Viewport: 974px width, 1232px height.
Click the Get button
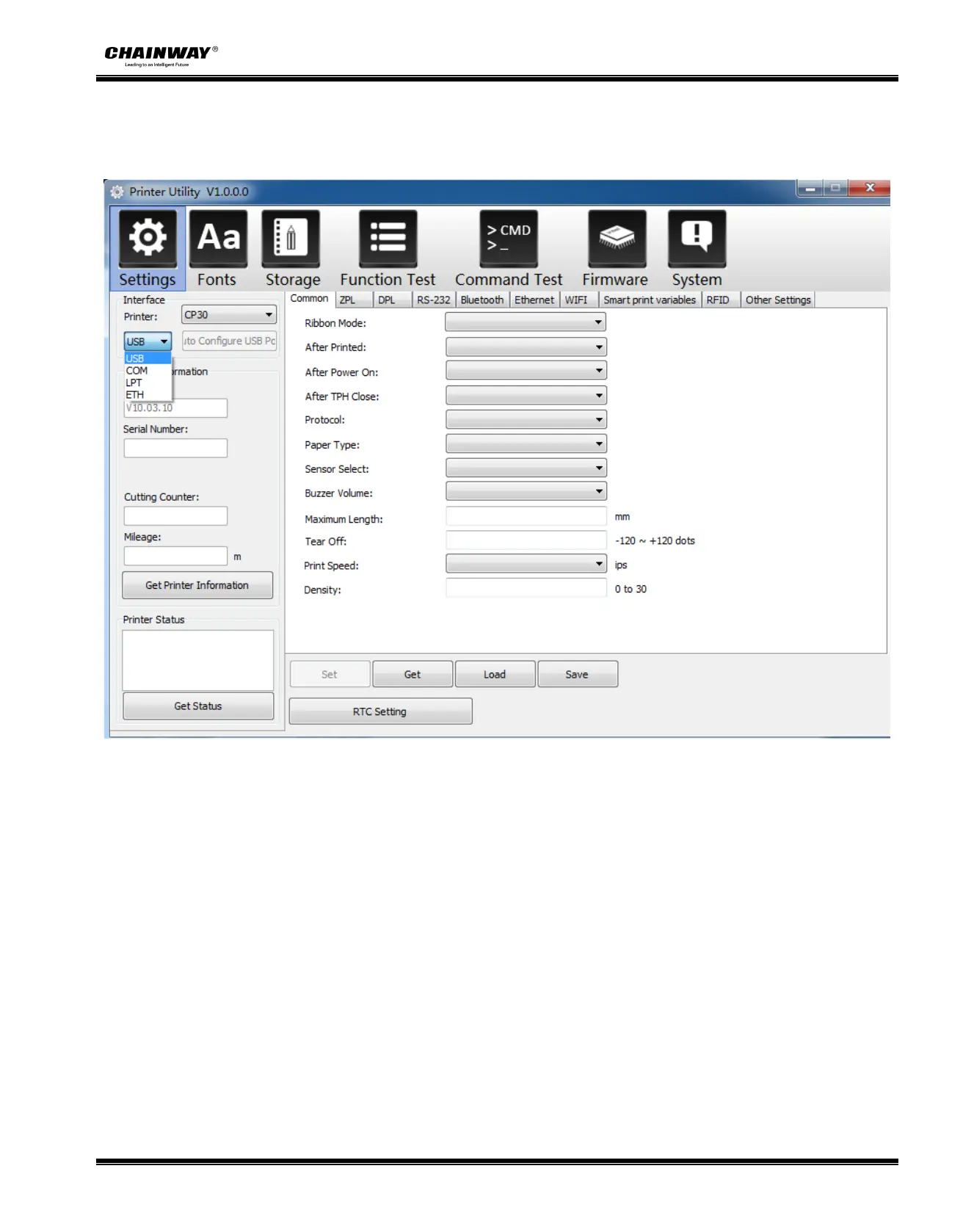(413, 674)
